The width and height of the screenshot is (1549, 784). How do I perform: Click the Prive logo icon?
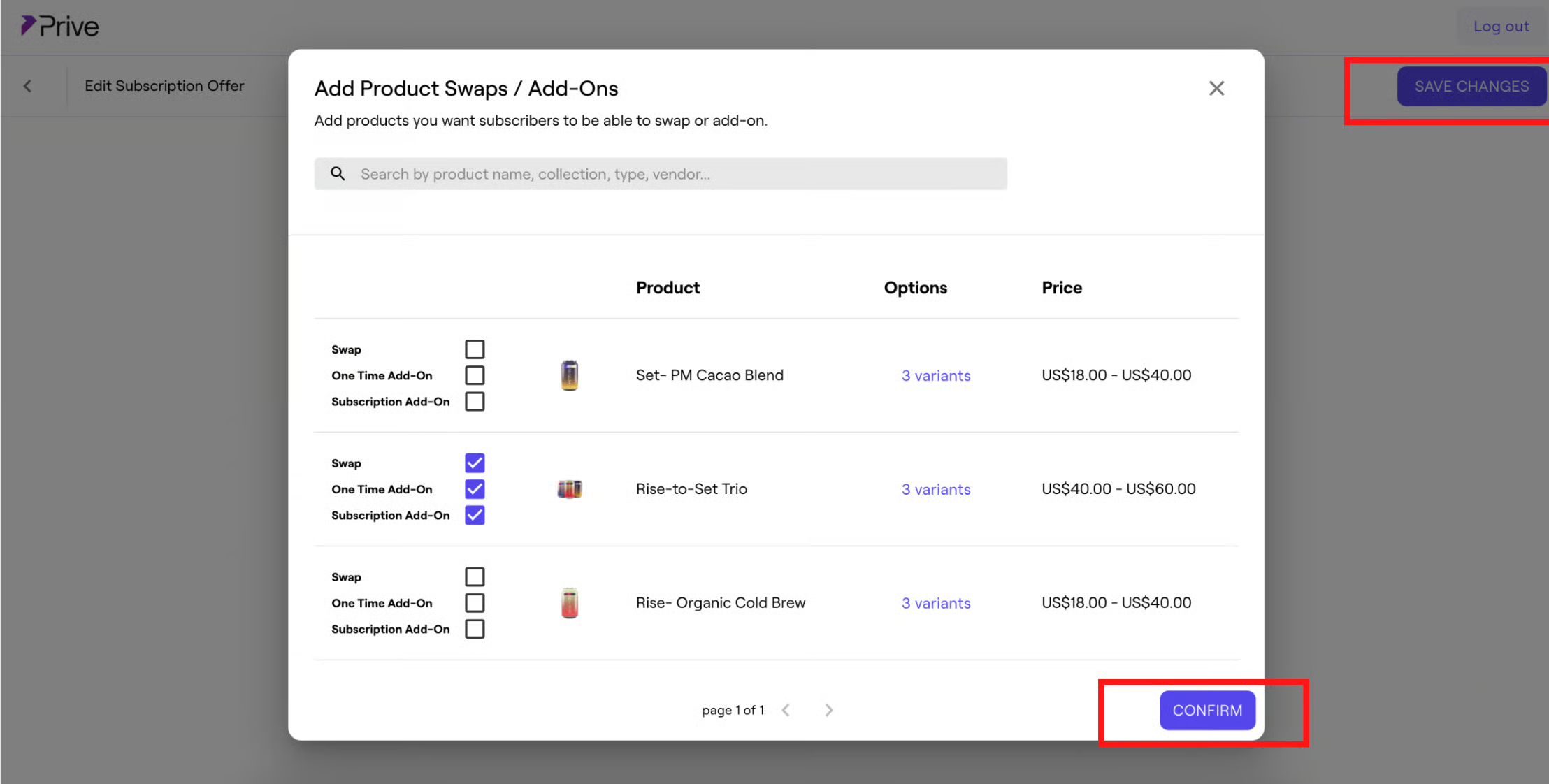coord(28,26)
